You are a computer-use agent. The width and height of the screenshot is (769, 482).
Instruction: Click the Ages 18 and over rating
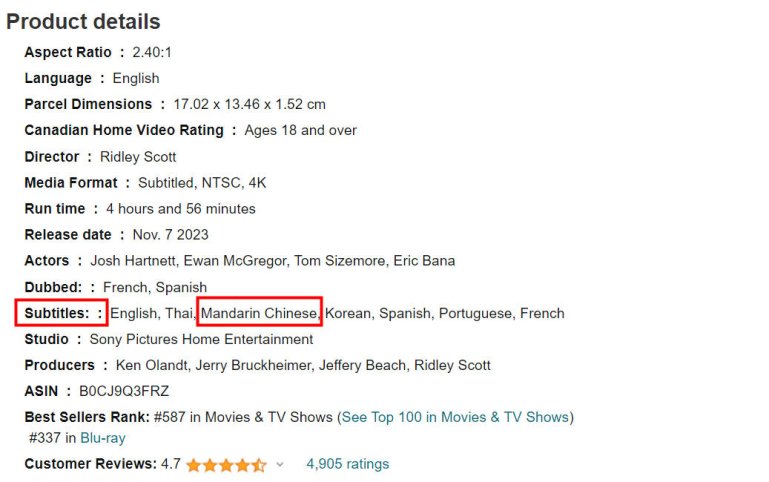pyautogui.click(x=300, y=130)
